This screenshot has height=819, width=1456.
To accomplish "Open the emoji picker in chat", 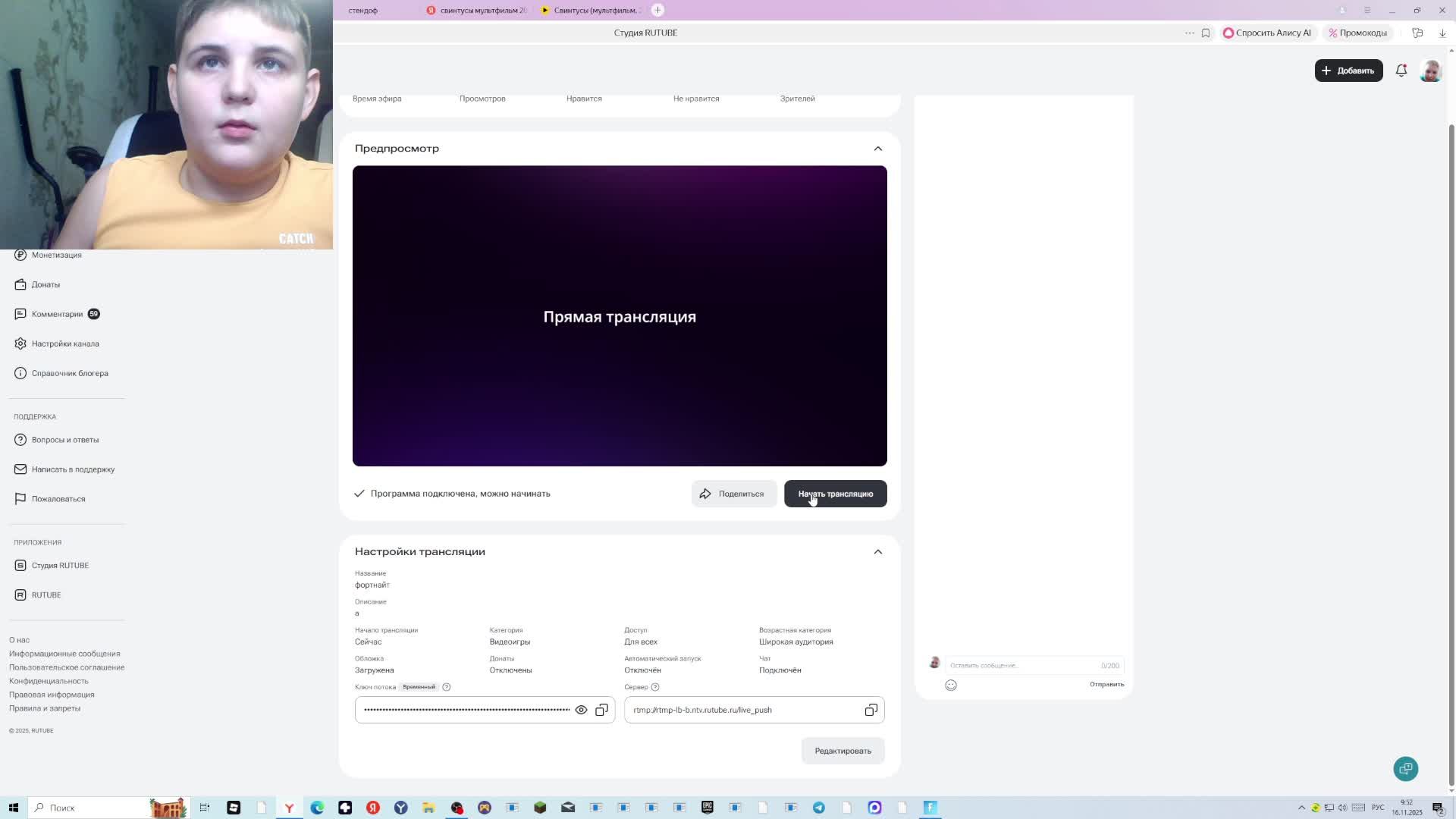I will 951,686.
